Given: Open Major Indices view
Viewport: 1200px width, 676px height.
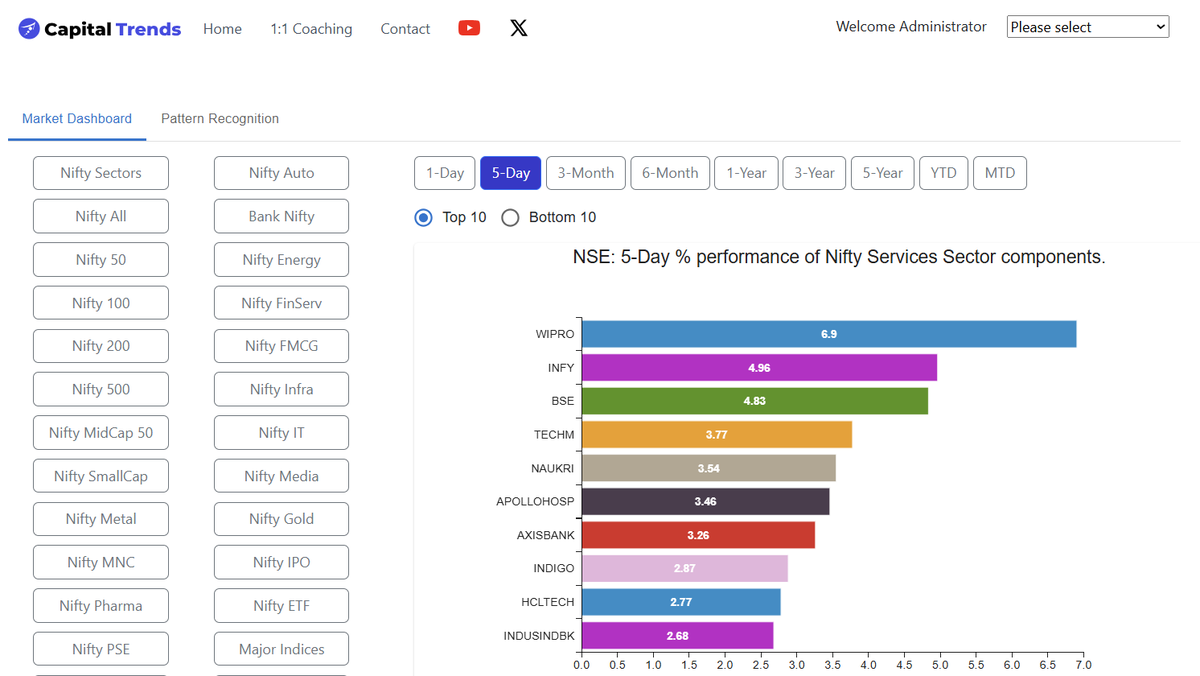Looking at the screenshot, I should pos(281,649).
